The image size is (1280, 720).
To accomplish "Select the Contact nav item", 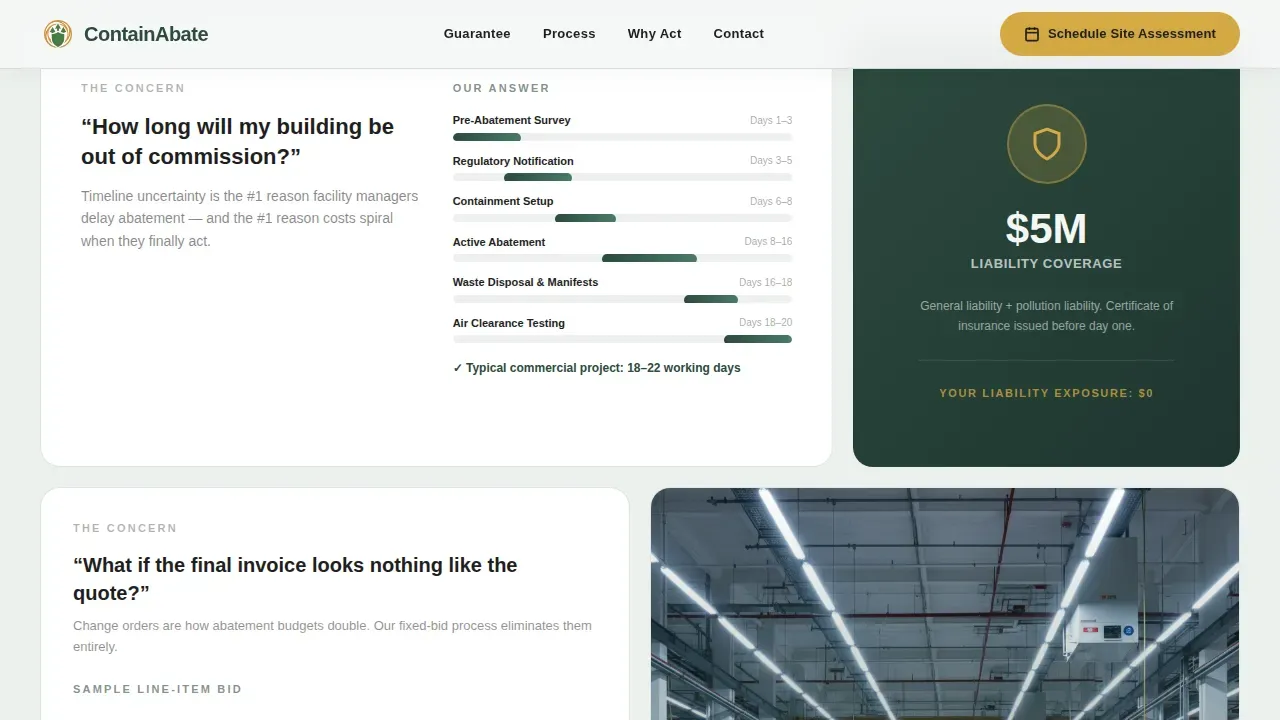I will (x=739, y=34).
